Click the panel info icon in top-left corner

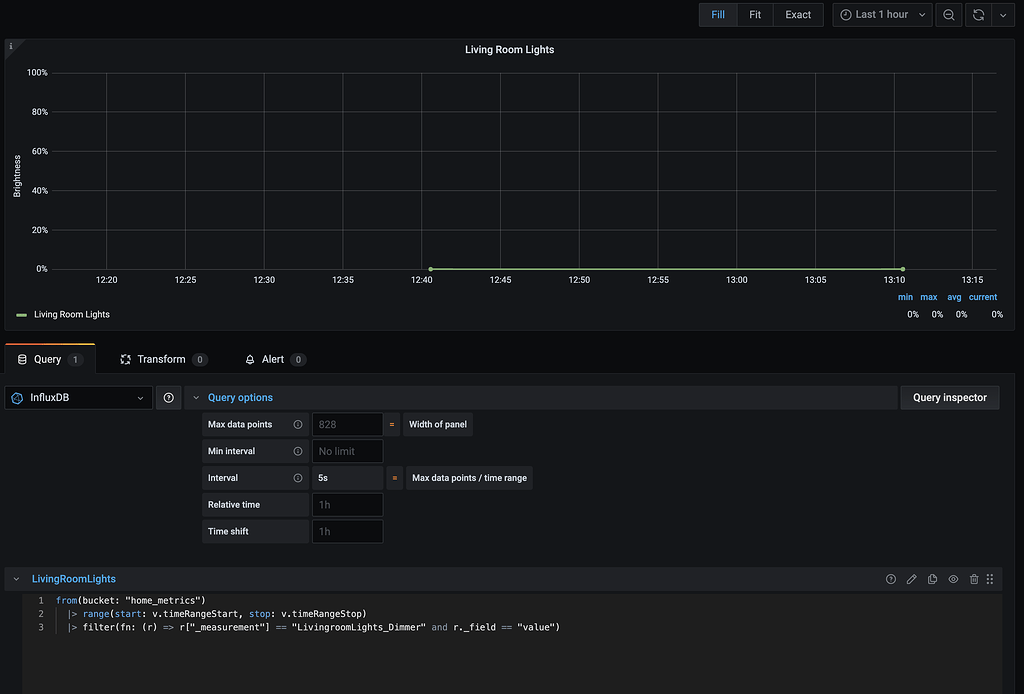(12, 44)
